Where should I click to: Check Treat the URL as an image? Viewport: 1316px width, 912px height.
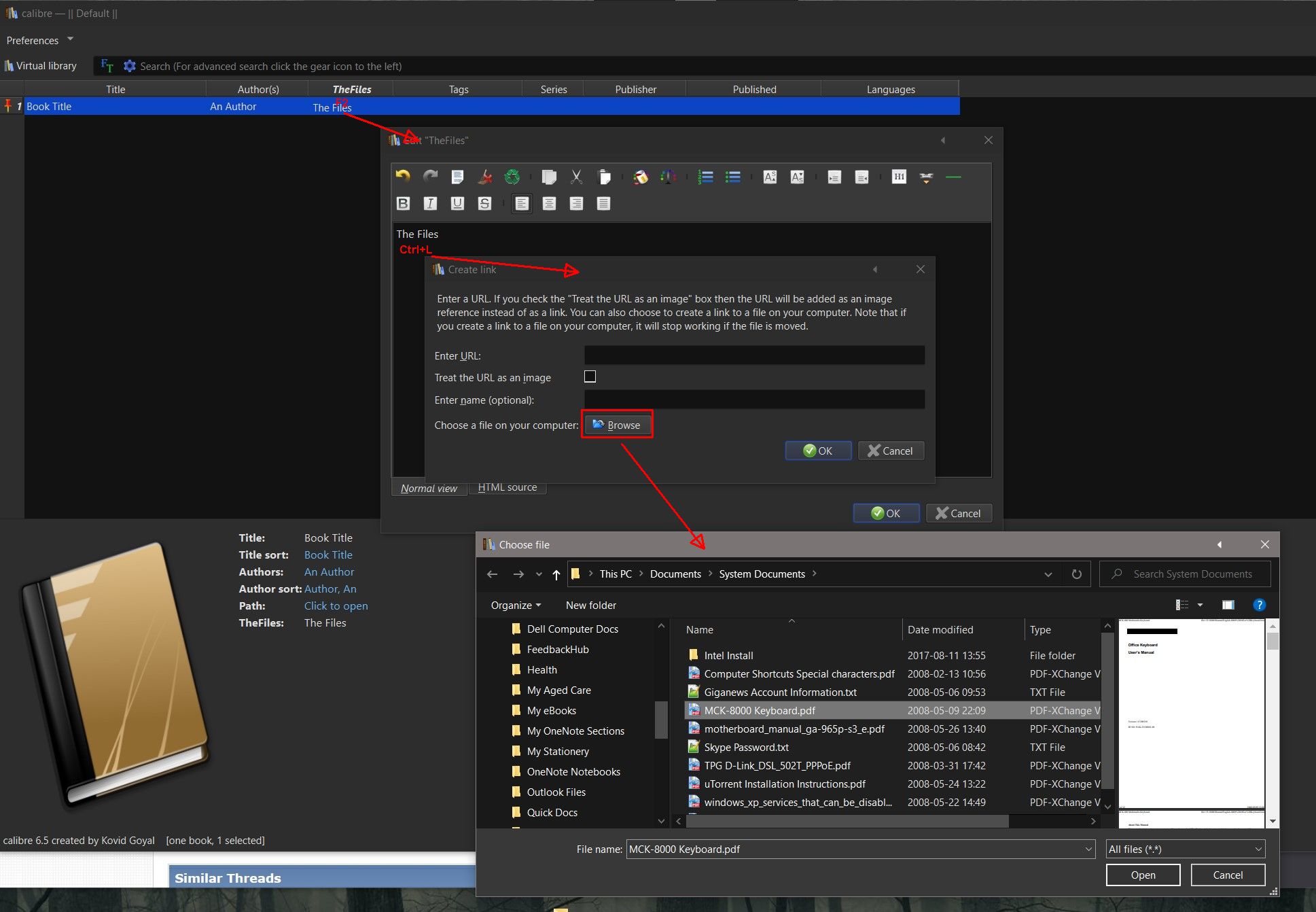click(590, 376)
